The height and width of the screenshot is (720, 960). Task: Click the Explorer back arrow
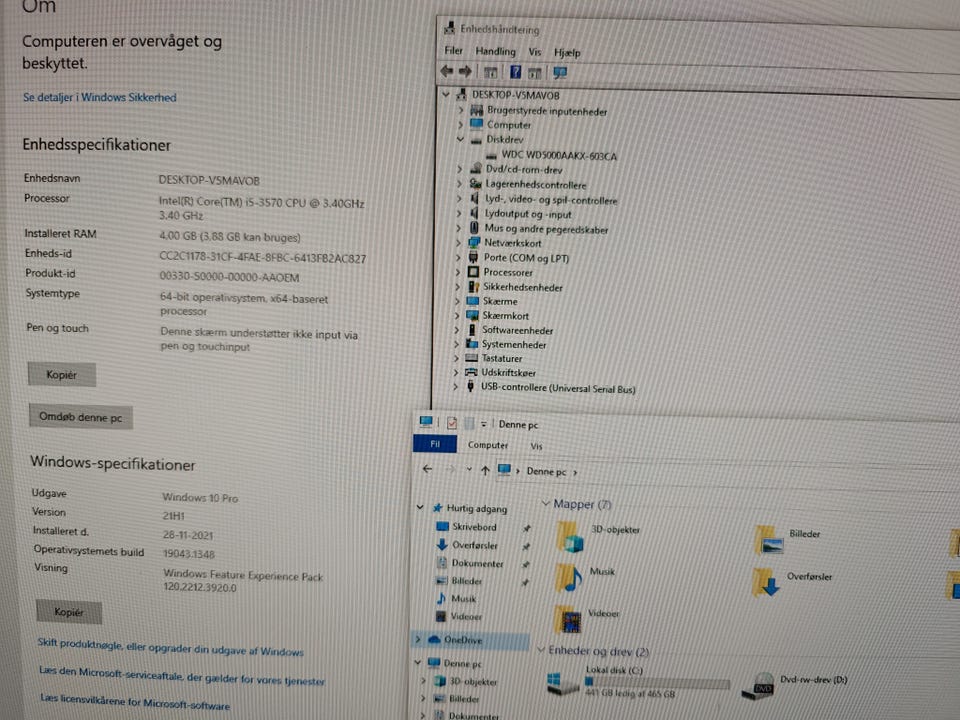[x=427, y=469]
